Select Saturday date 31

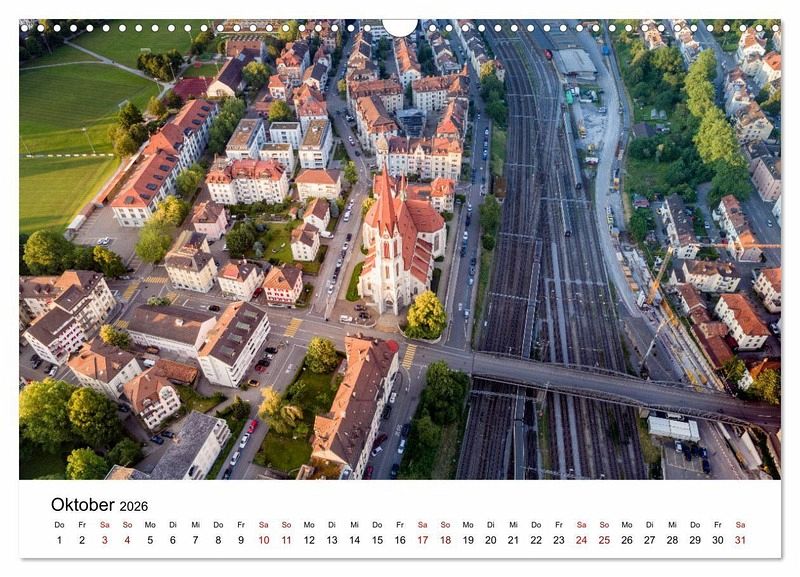(740, 540)
